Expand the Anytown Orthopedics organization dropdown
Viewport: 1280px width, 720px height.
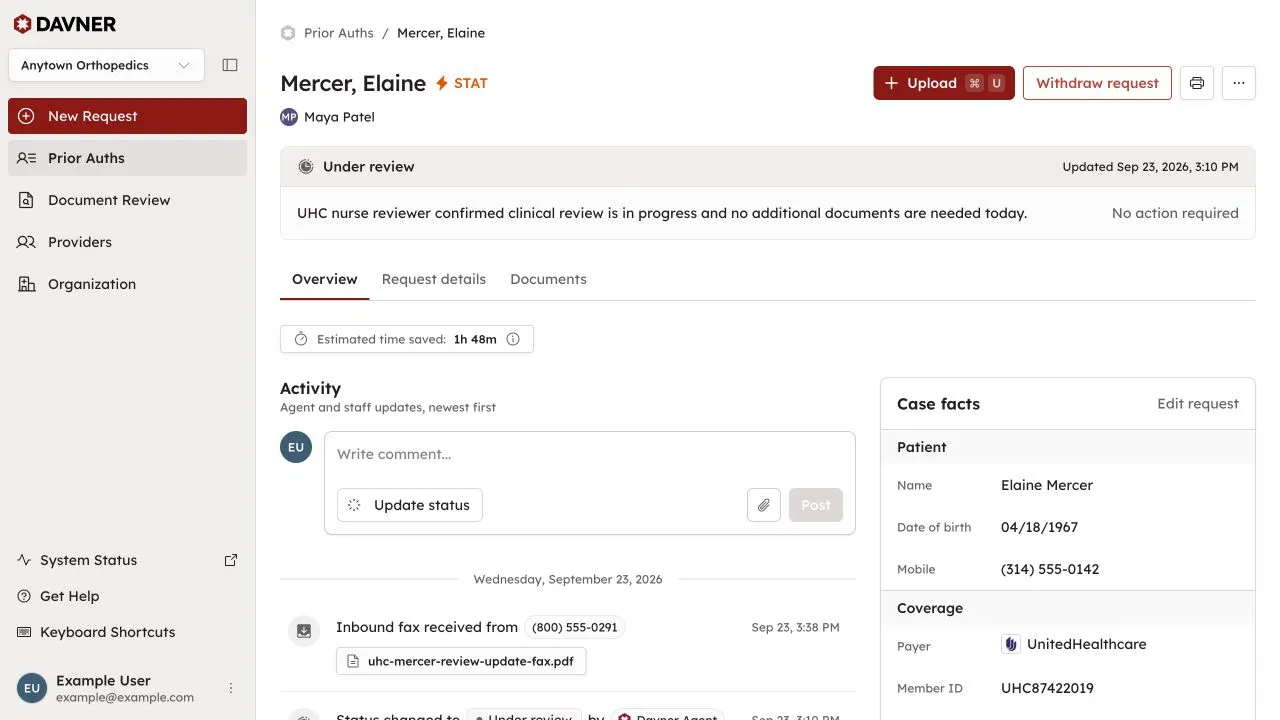(x=106, y=65)
